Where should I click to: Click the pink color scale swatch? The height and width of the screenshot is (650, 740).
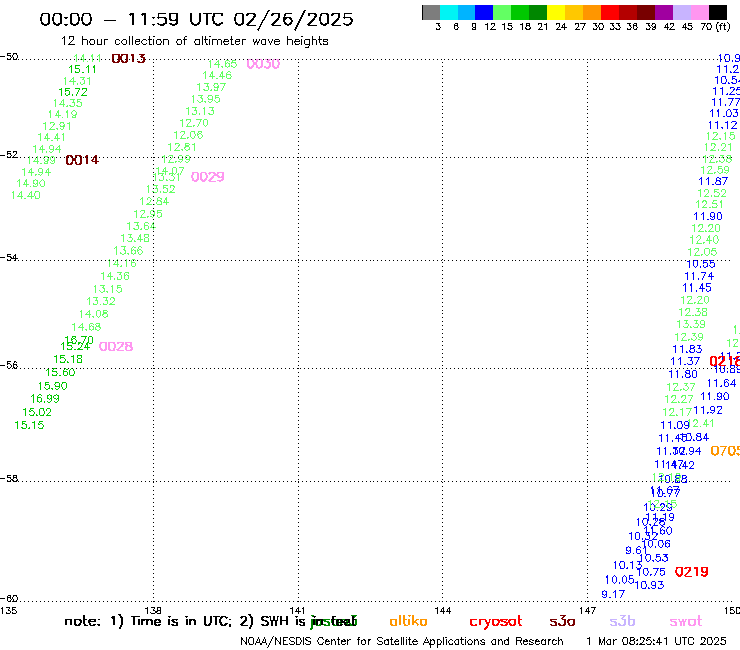[699, 12]
